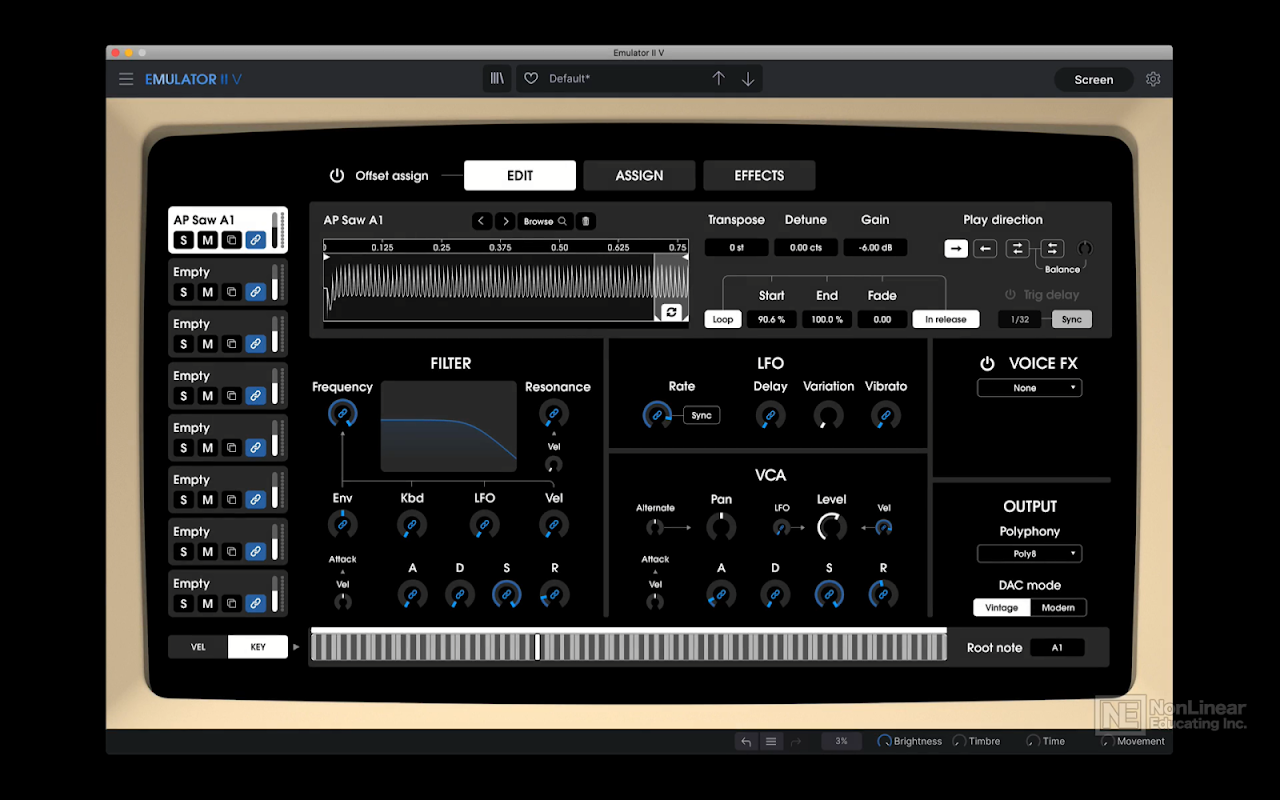Go to previous preset with up arrow
The image size is (1280, 800).
click(x=718, y=79)
